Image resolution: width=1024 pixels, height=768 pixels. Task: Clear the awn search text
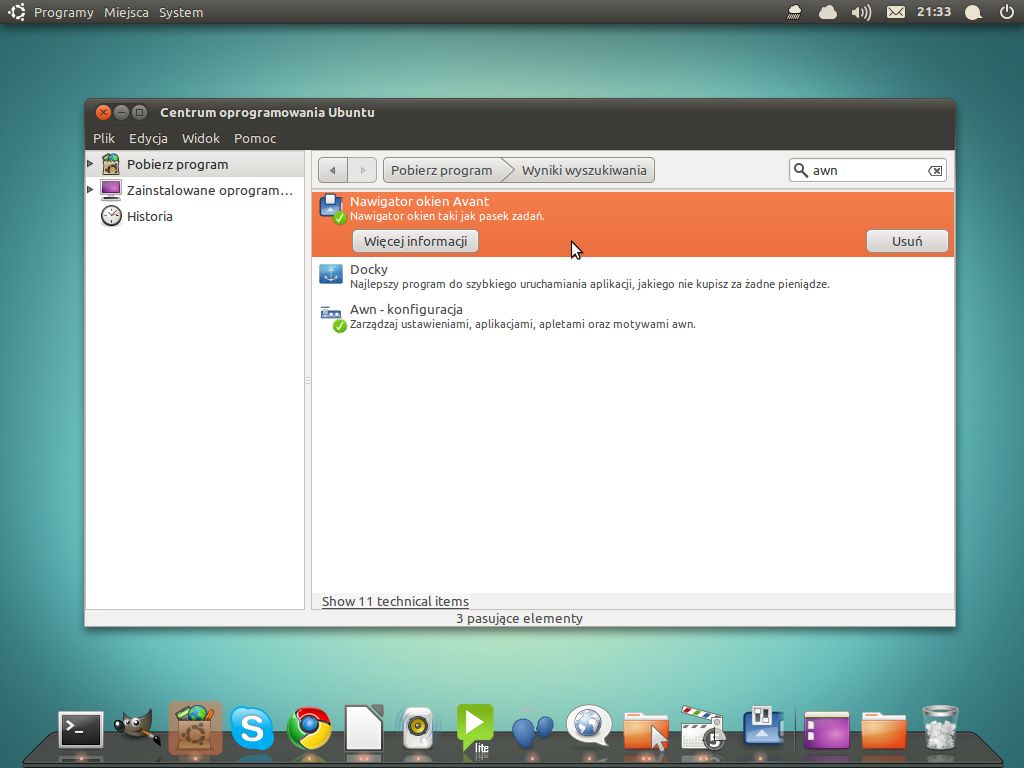point(935,170)
